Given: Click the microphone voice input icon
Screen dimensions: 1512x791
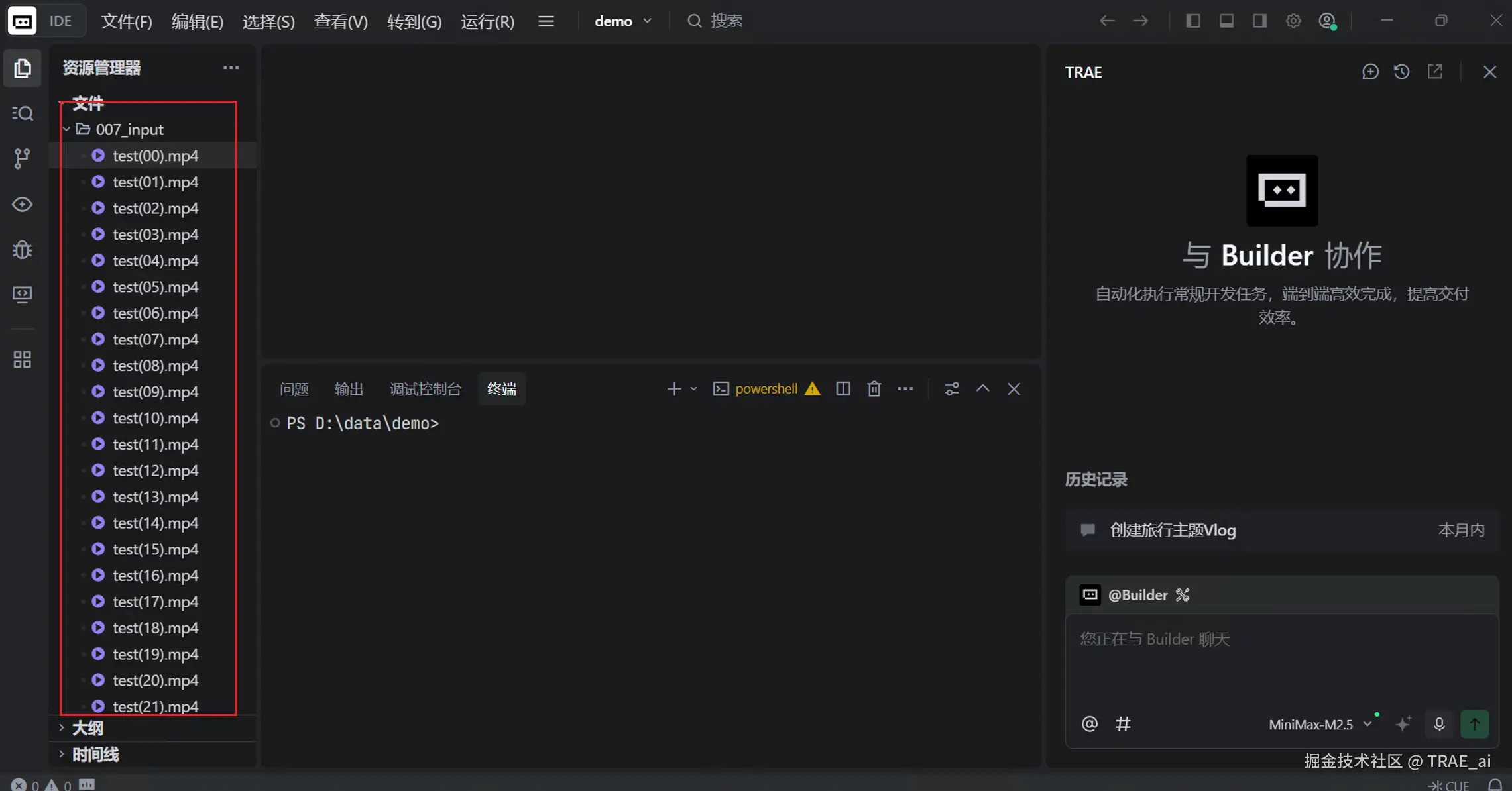Looking at the screenshot, I should 1439,724.
